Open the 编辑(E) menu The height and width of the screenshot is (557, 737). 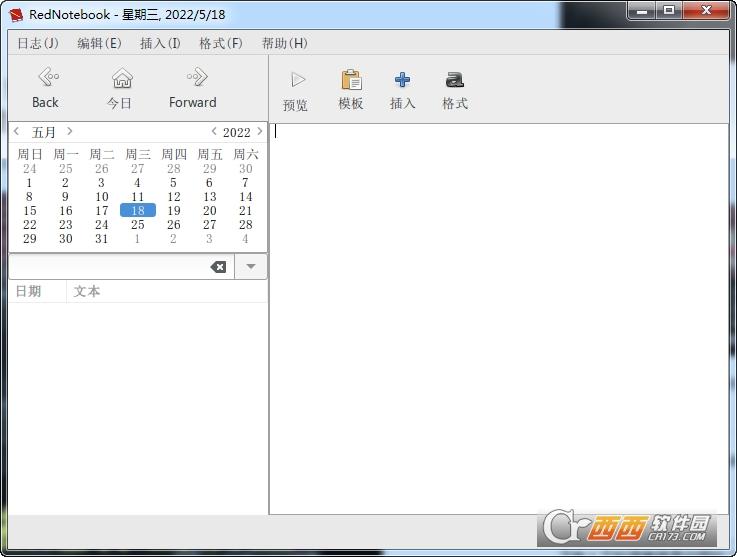[99, 43]
